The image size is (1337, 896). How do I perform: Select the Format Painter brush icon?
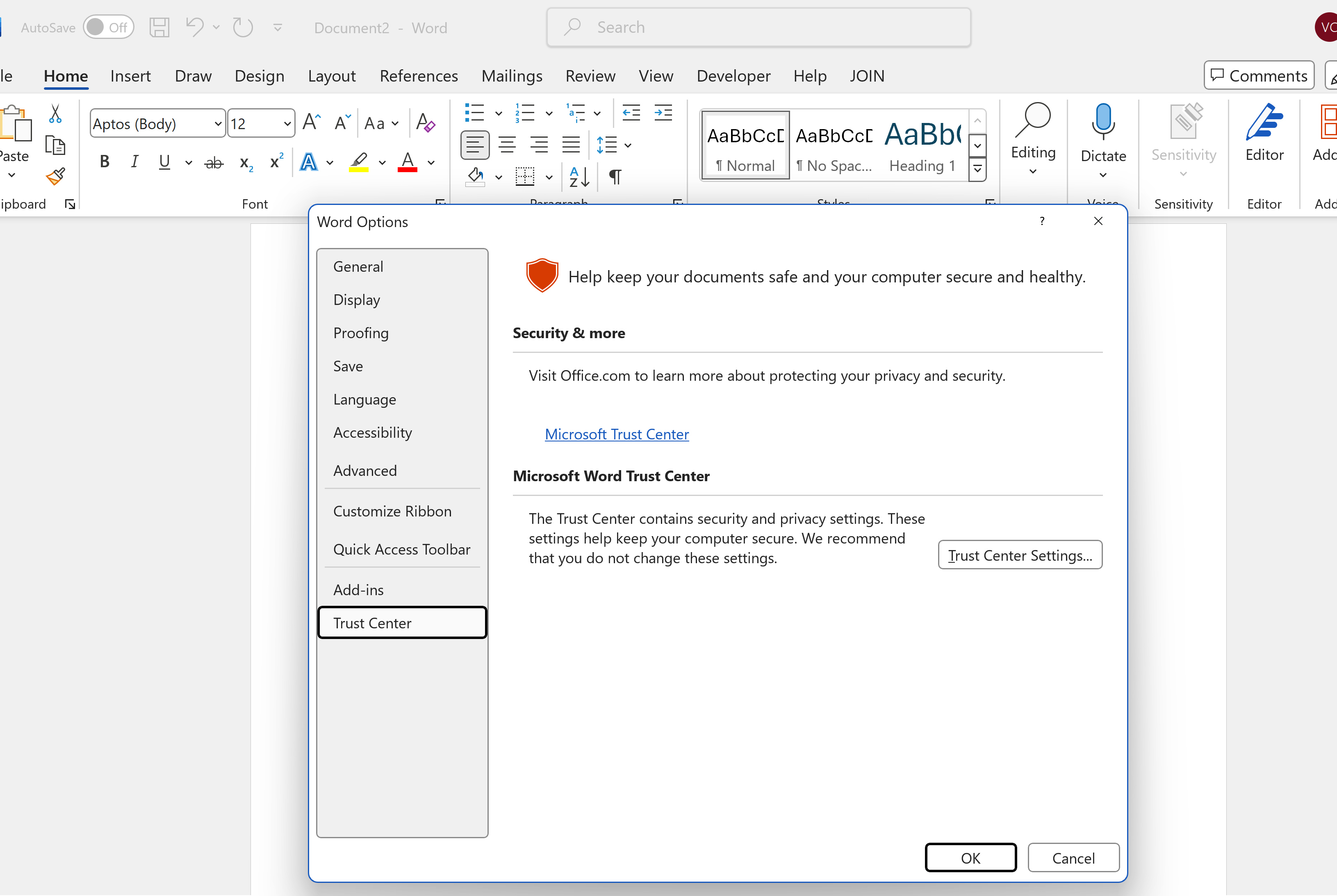55,177
